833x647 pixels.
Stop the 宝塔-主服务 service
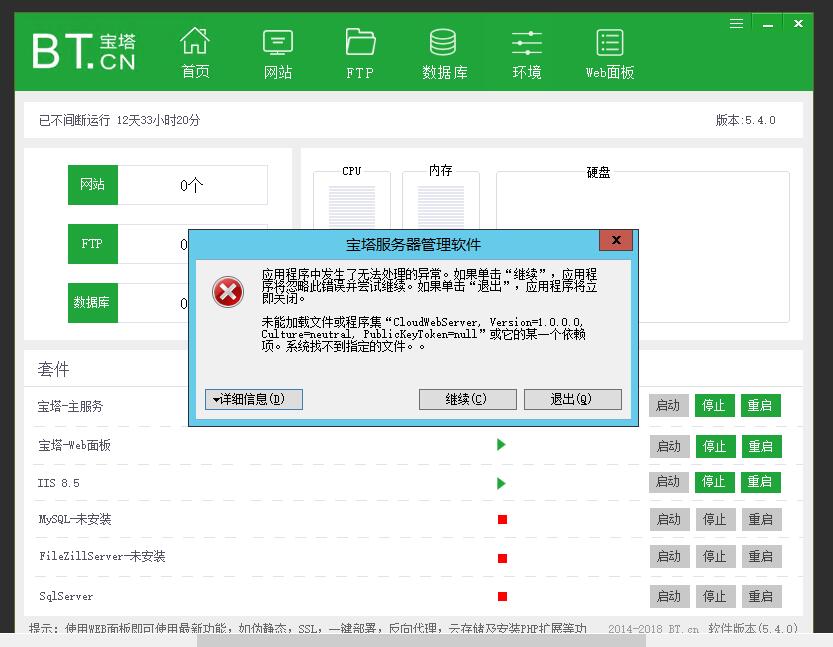(715, 406)
